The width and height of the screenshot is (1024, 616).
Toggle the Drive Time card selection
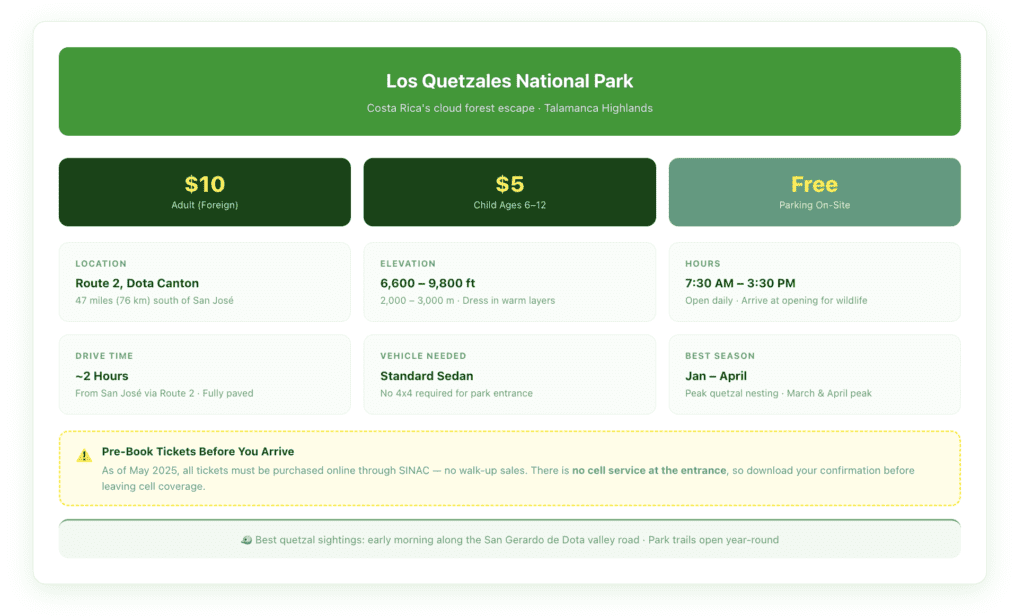[205, 374]
